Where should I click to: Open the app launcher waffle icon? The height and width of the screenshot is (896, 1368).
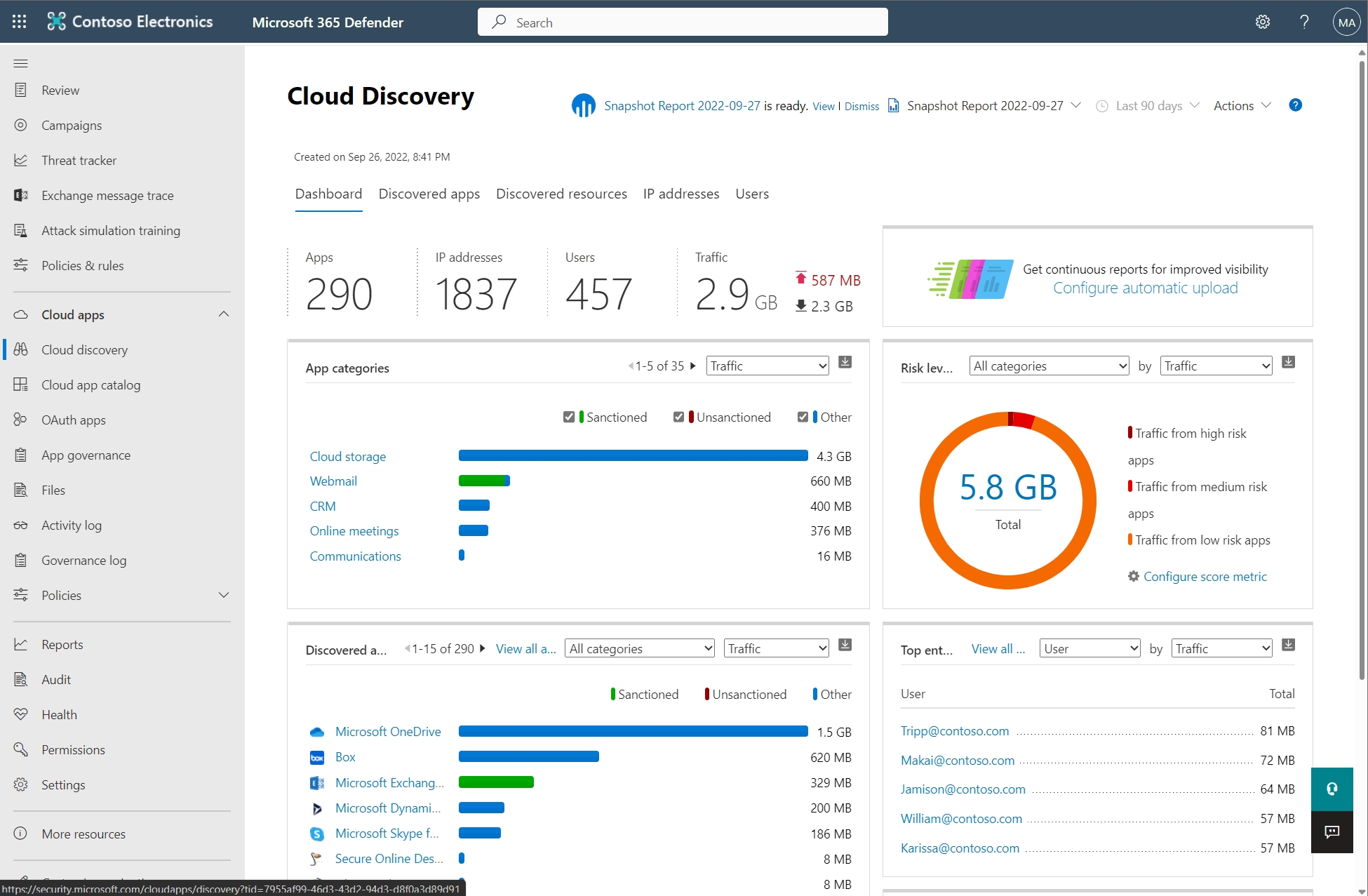19,22
